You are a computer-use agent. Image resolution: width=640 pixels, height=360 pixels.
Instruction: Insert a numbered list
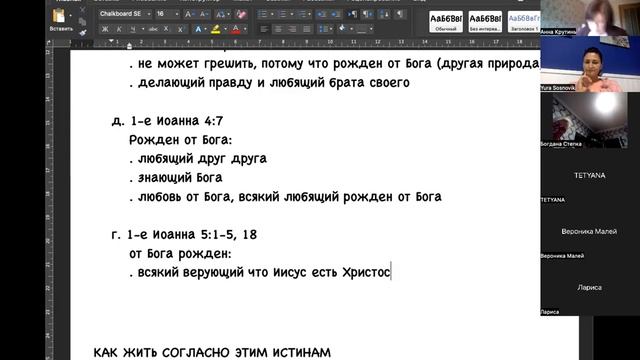click(282, 14)
